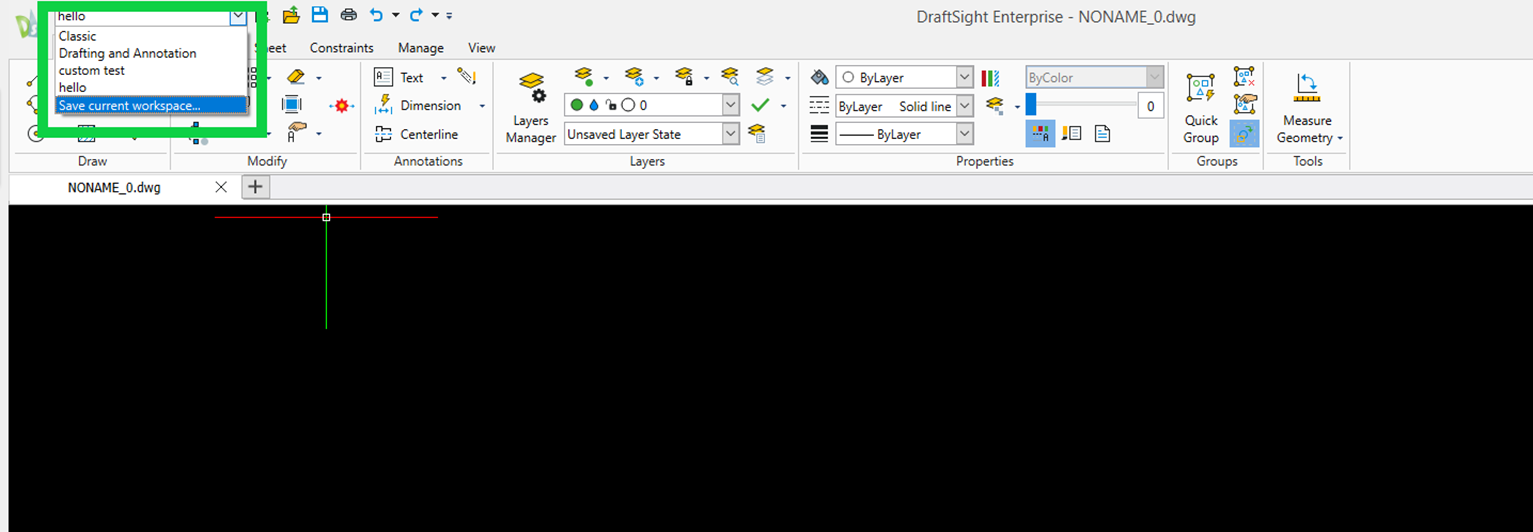Screen dimensions: 1533x532
Task: Click the Print icon in quick access toolbar
Action: tap(348, 15)
